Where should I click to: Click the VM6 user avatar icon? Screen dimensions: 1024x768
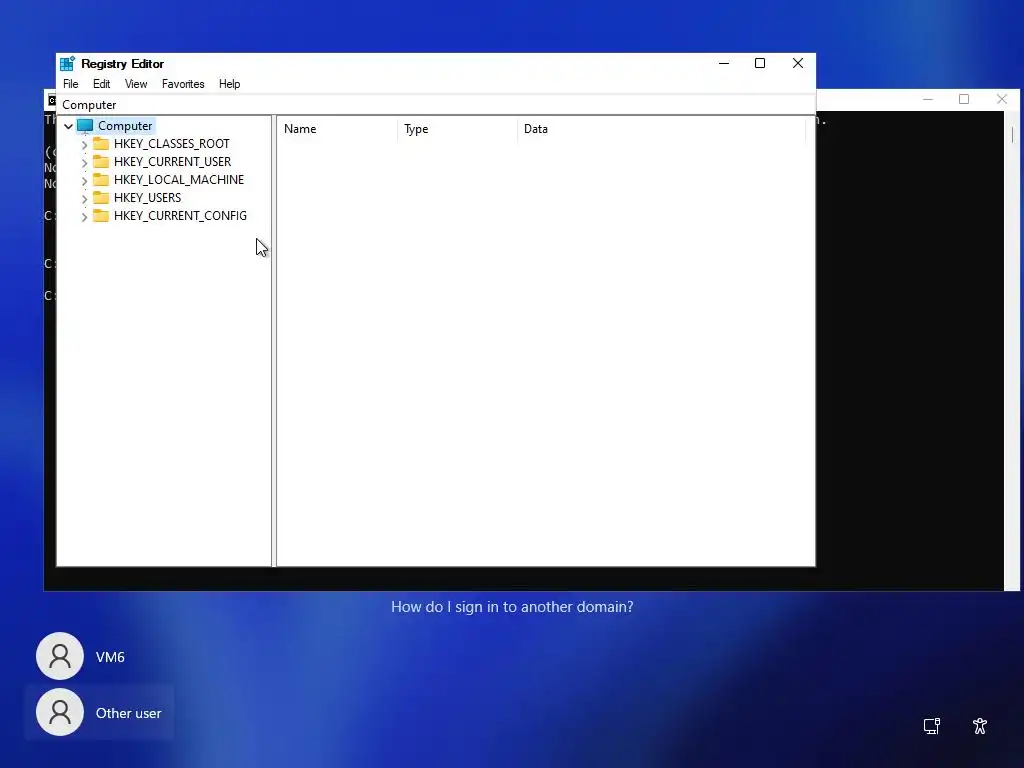click(60, 656)
